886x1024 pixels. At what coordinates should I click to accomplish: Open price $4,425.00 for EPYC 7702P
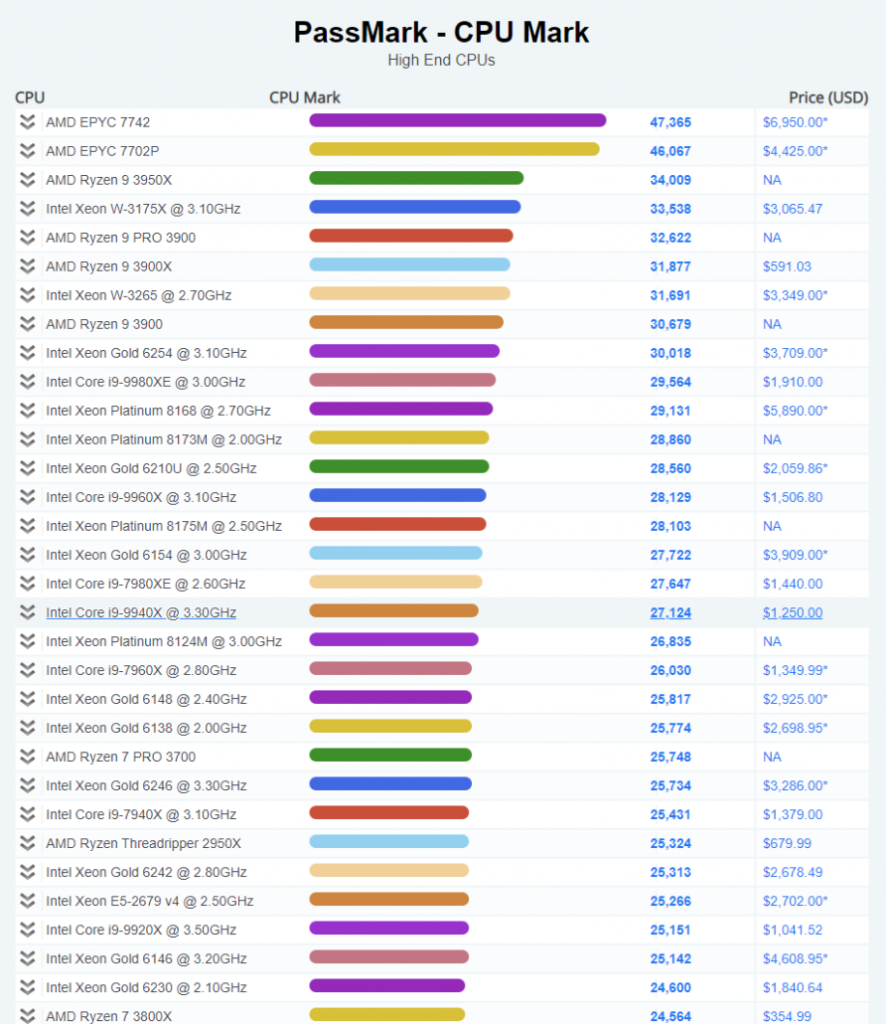tap(795, 151)
